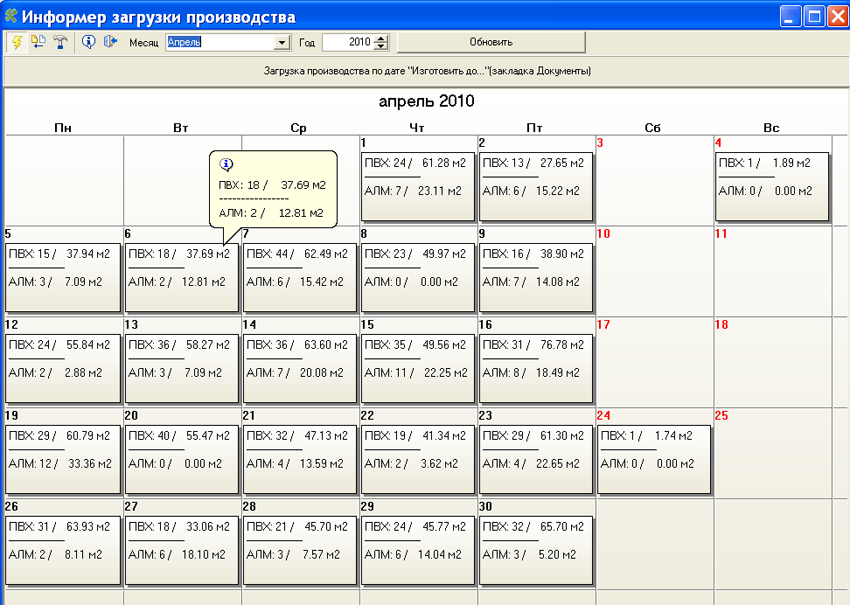Viewport: 850px width, 605px height.
Task: Click the exit door toolbar icon
Action: point(110,42)
